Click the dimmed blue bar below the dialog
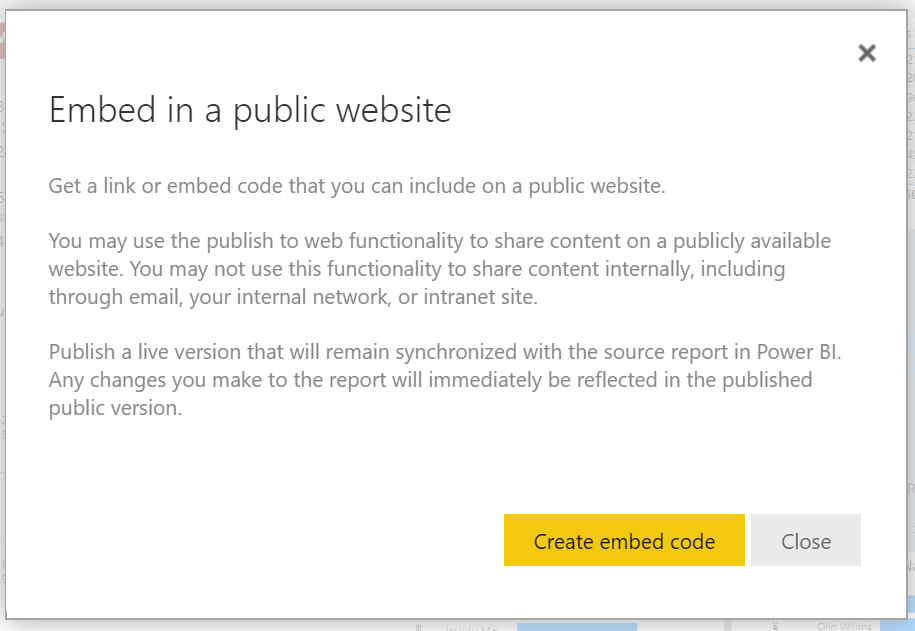 577,626
